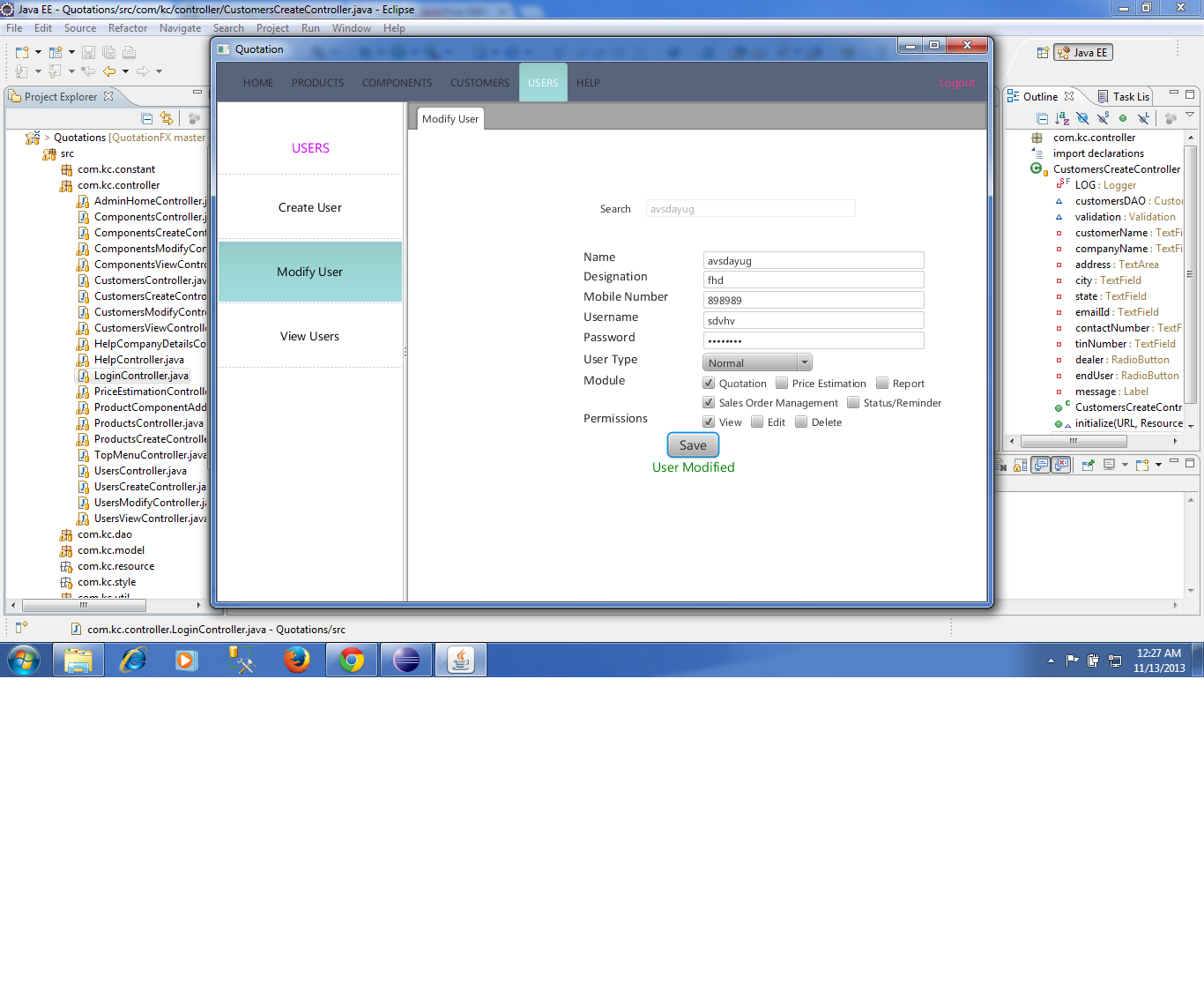Toggle the Sales Order Management checkbox
The image size is (1204, 1000).
709,402
